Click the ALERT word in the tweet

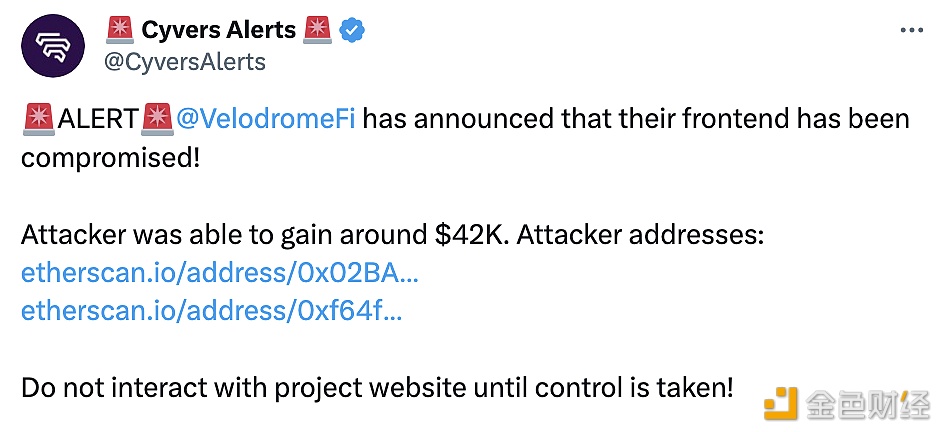pyautogui.click(x=97, y=120)
